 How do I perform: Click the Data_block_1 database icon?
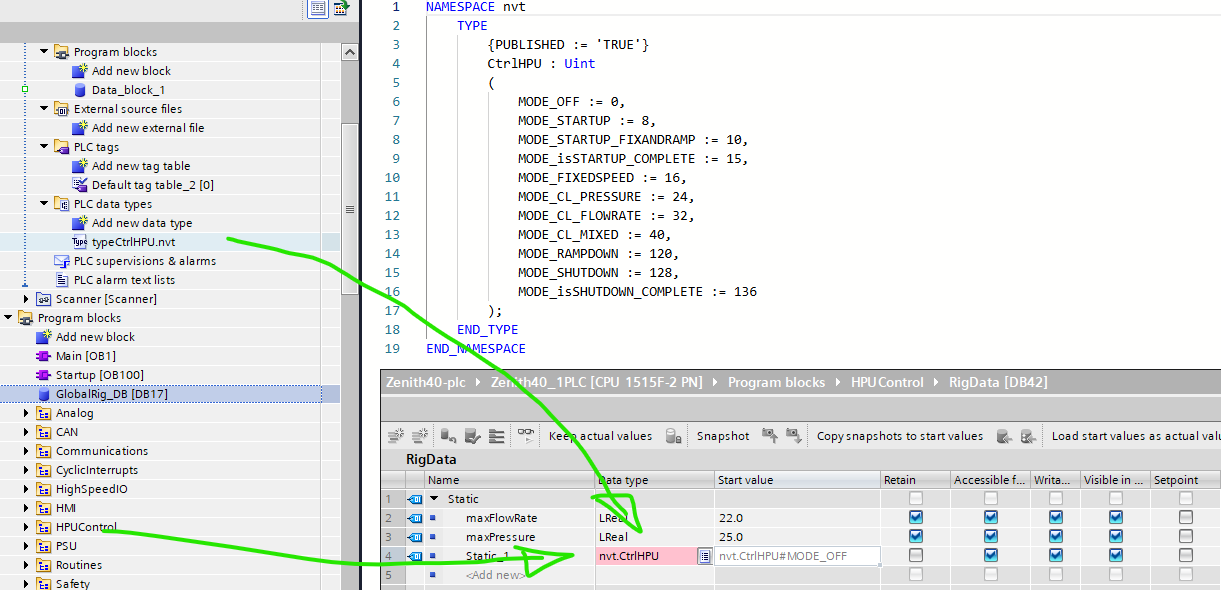click(81, 90)
